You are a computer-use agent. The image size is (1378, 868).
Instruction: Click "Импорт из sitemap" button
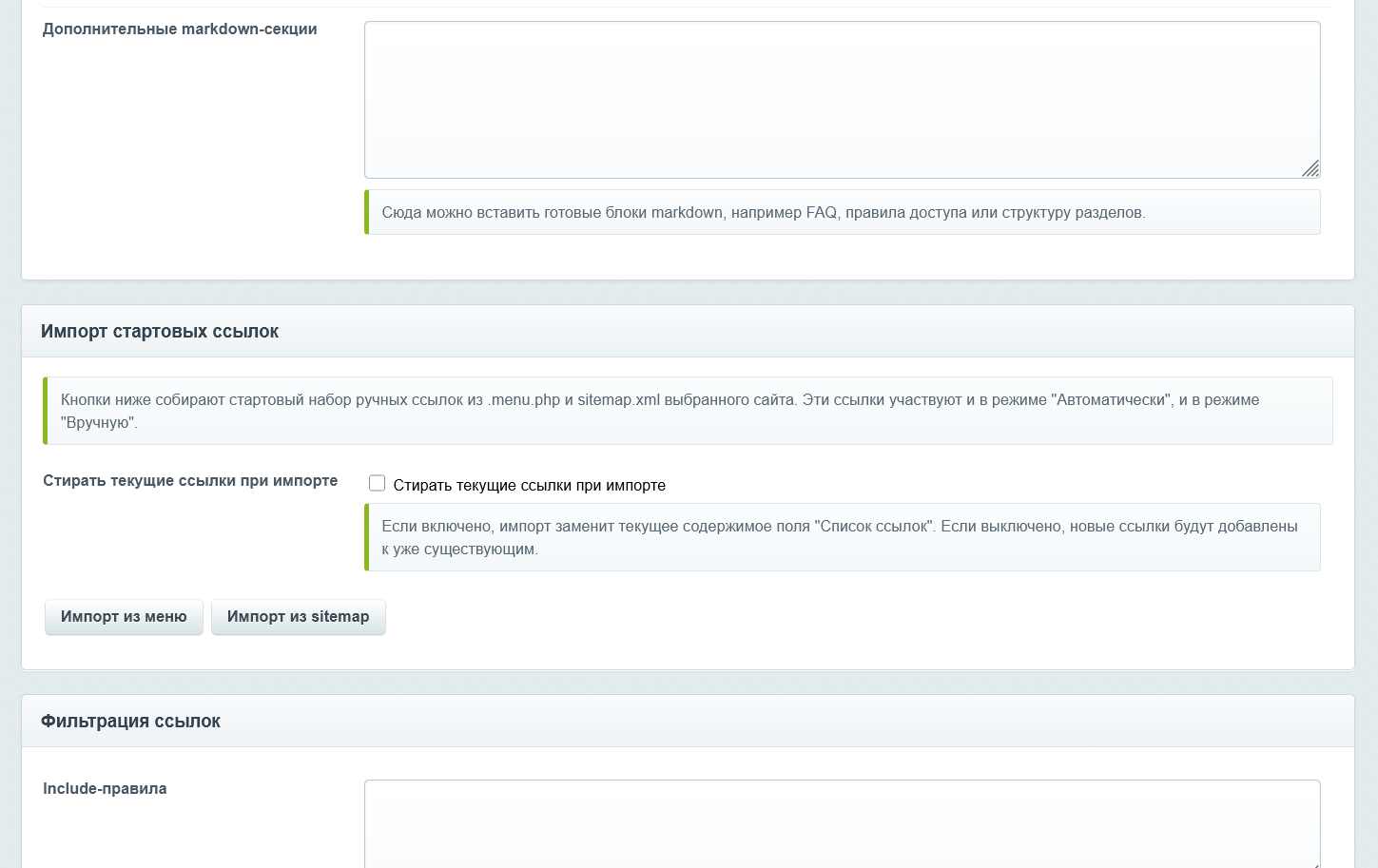[x=299, y=617]
